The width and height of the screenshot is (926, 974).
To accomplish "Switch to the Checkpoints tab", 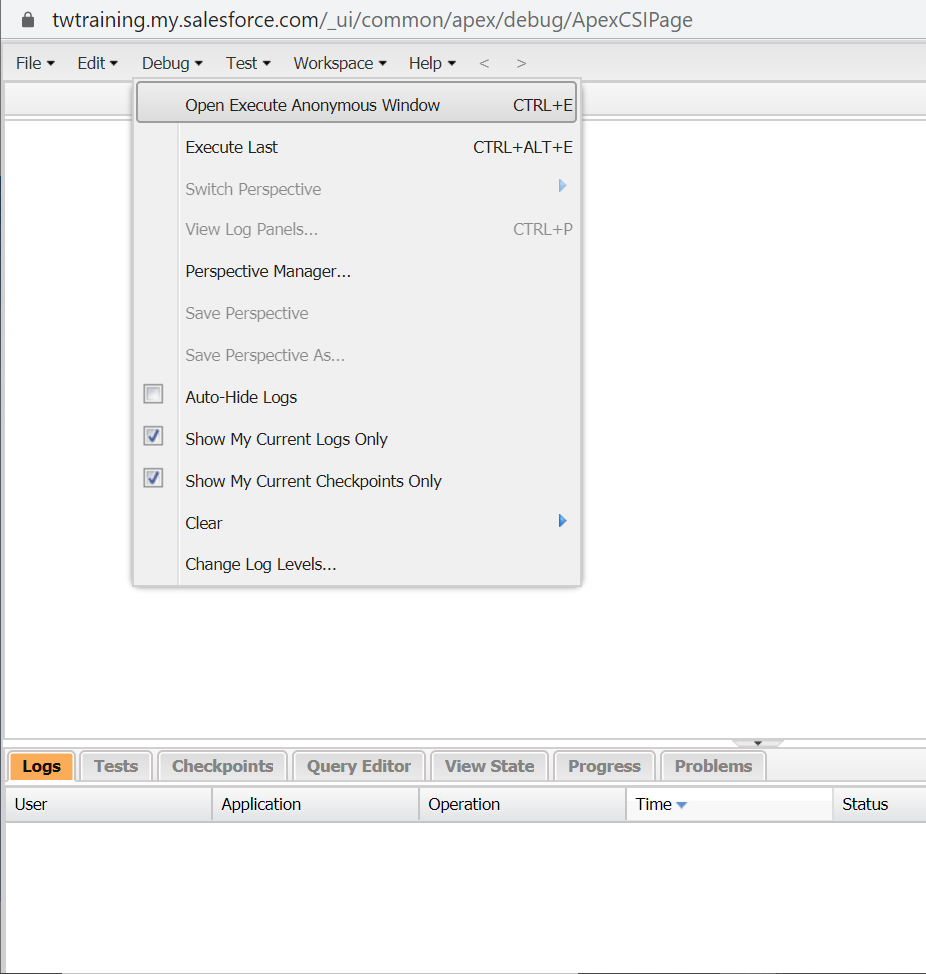I will [x=222, y=766].
